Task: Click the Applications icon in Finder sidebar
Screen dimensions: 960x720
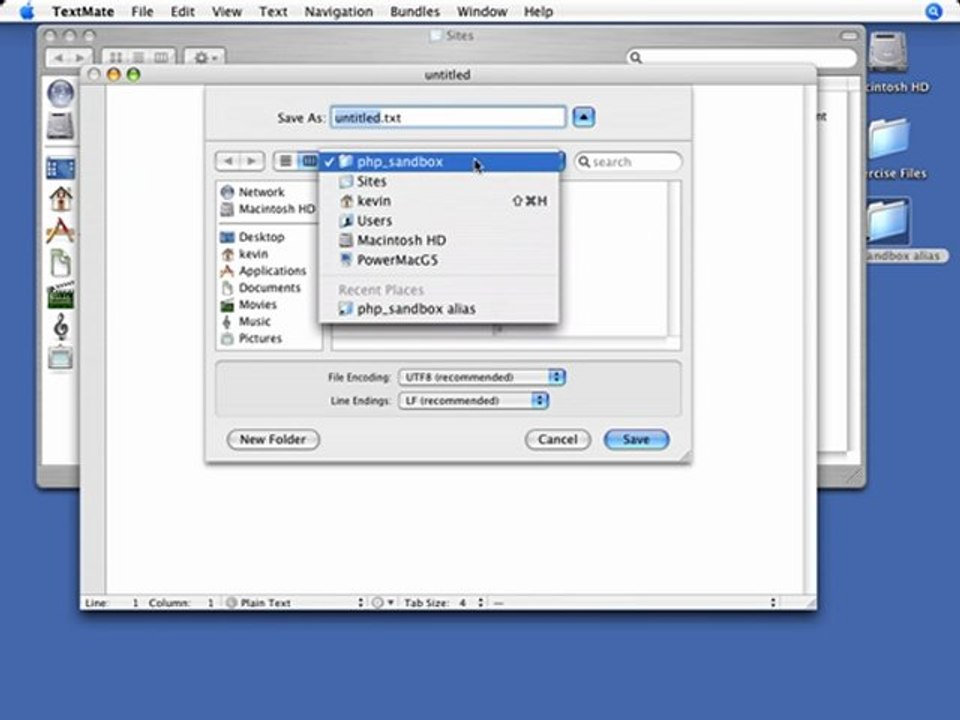Action: (x=61, y=231)
